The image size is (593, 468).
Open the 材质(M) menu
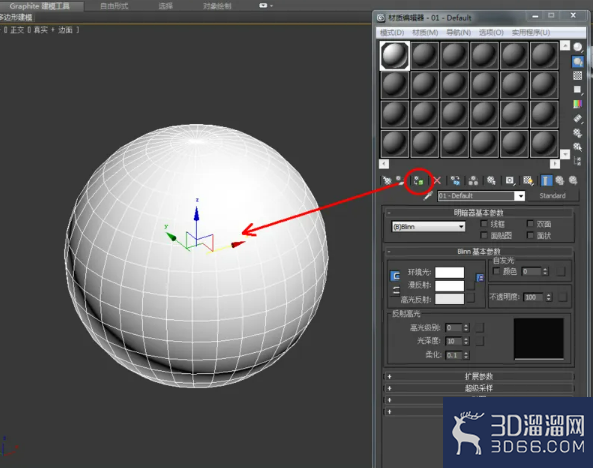click(425, 33)
